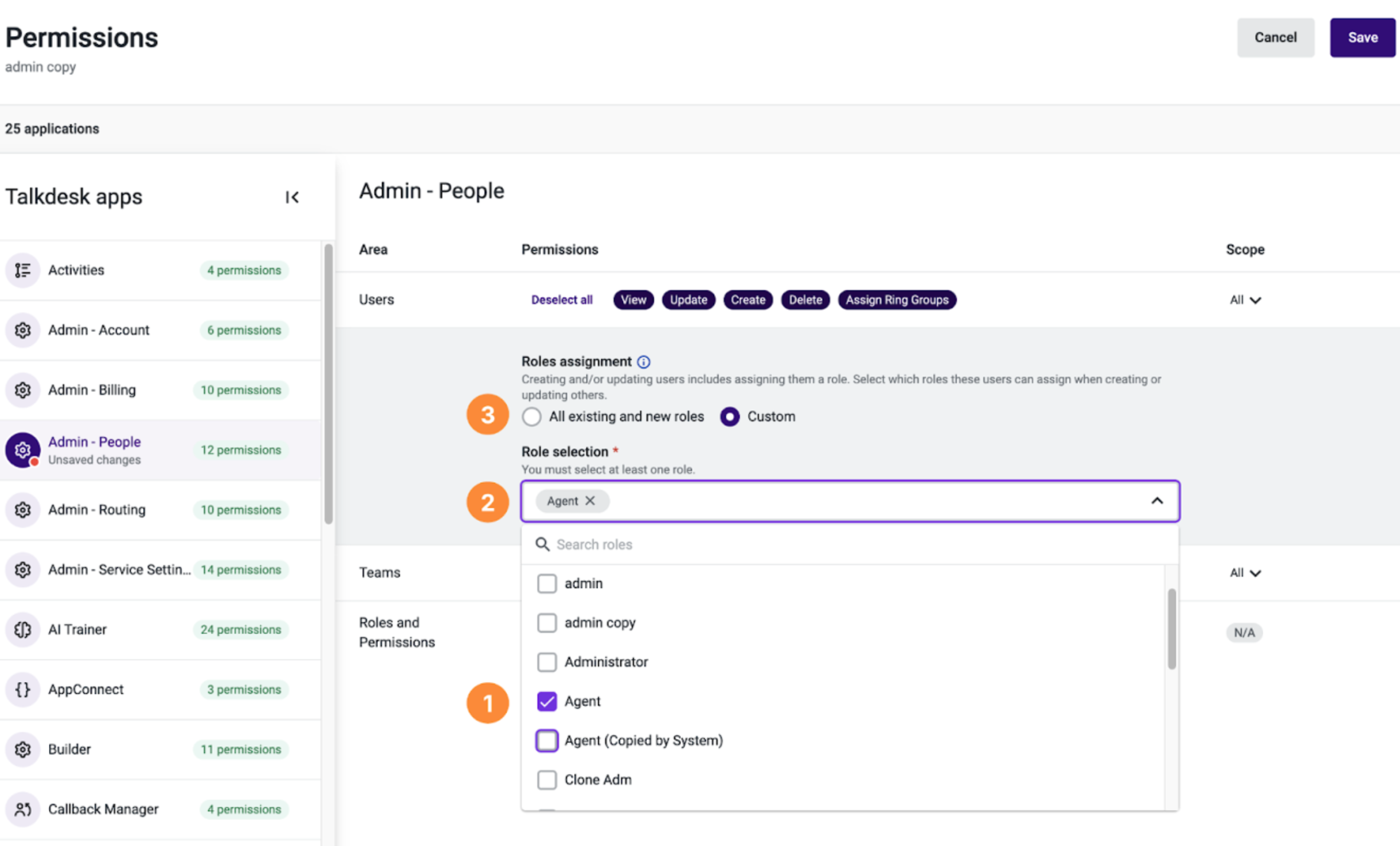Check the Administrator role checkbox
Screen dimensions: 1400x846
point(547,662)
